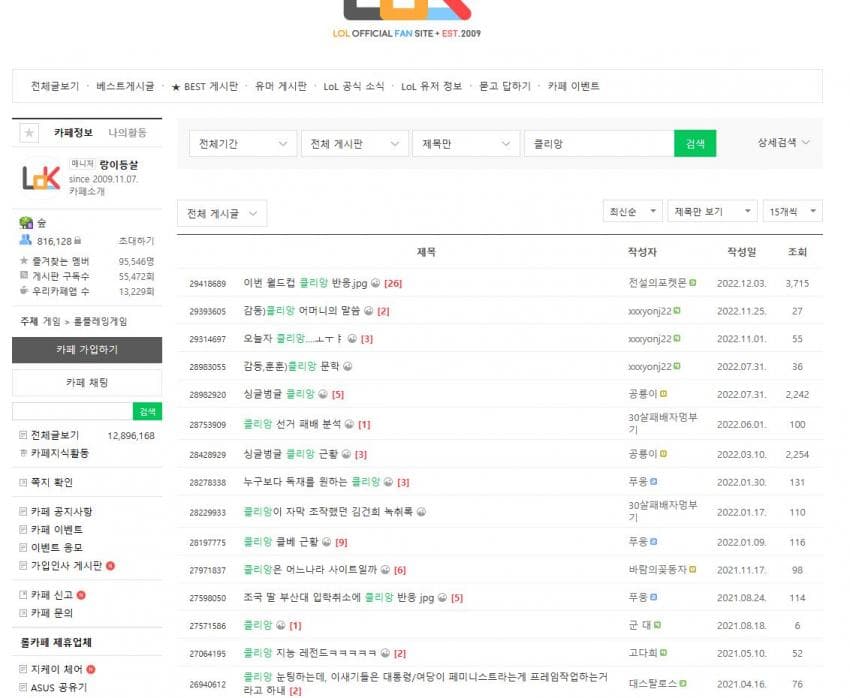Click the attachment icon on 싱글벙글 클리앙 근황 post
The height and width of the screenshot is (698, 850).
coord(346,454)
